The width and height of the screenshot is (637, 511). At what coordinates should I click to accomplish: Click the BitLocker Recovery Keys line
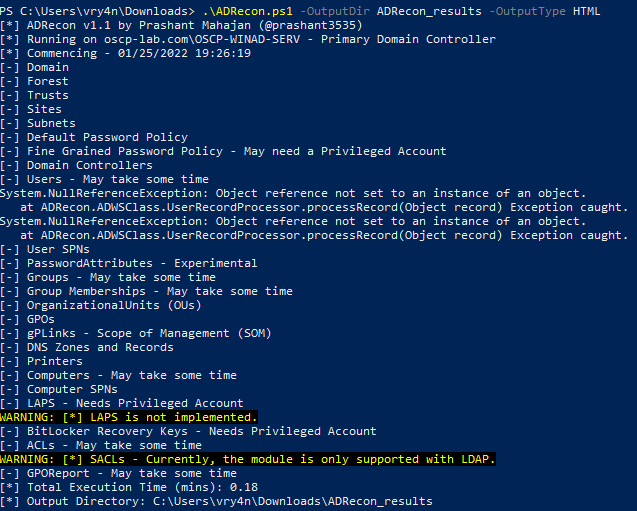coord(188,431)
